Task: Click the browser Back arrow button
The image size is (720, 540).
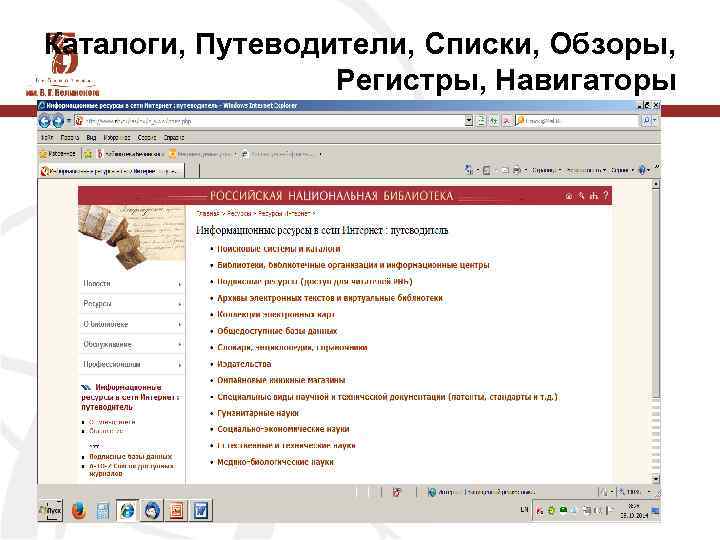Action: click(45, 121)
